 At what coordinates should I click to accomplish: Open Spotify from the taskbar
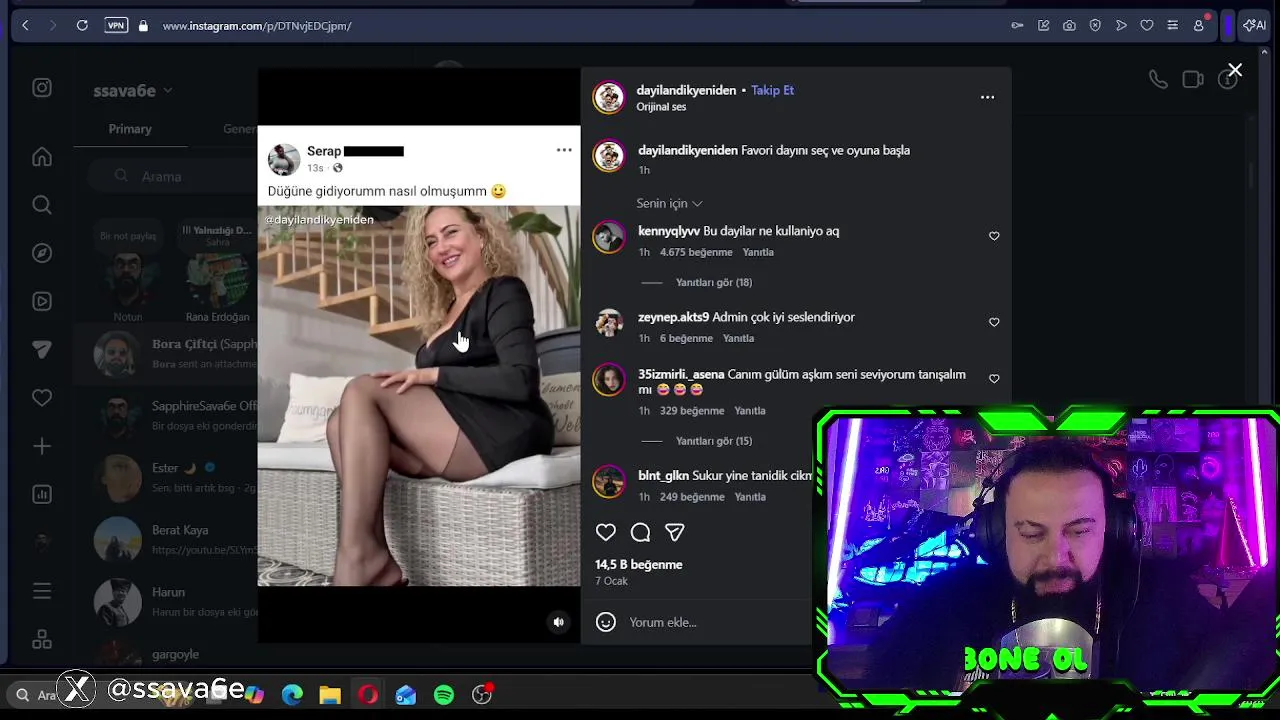coord(444,695)
